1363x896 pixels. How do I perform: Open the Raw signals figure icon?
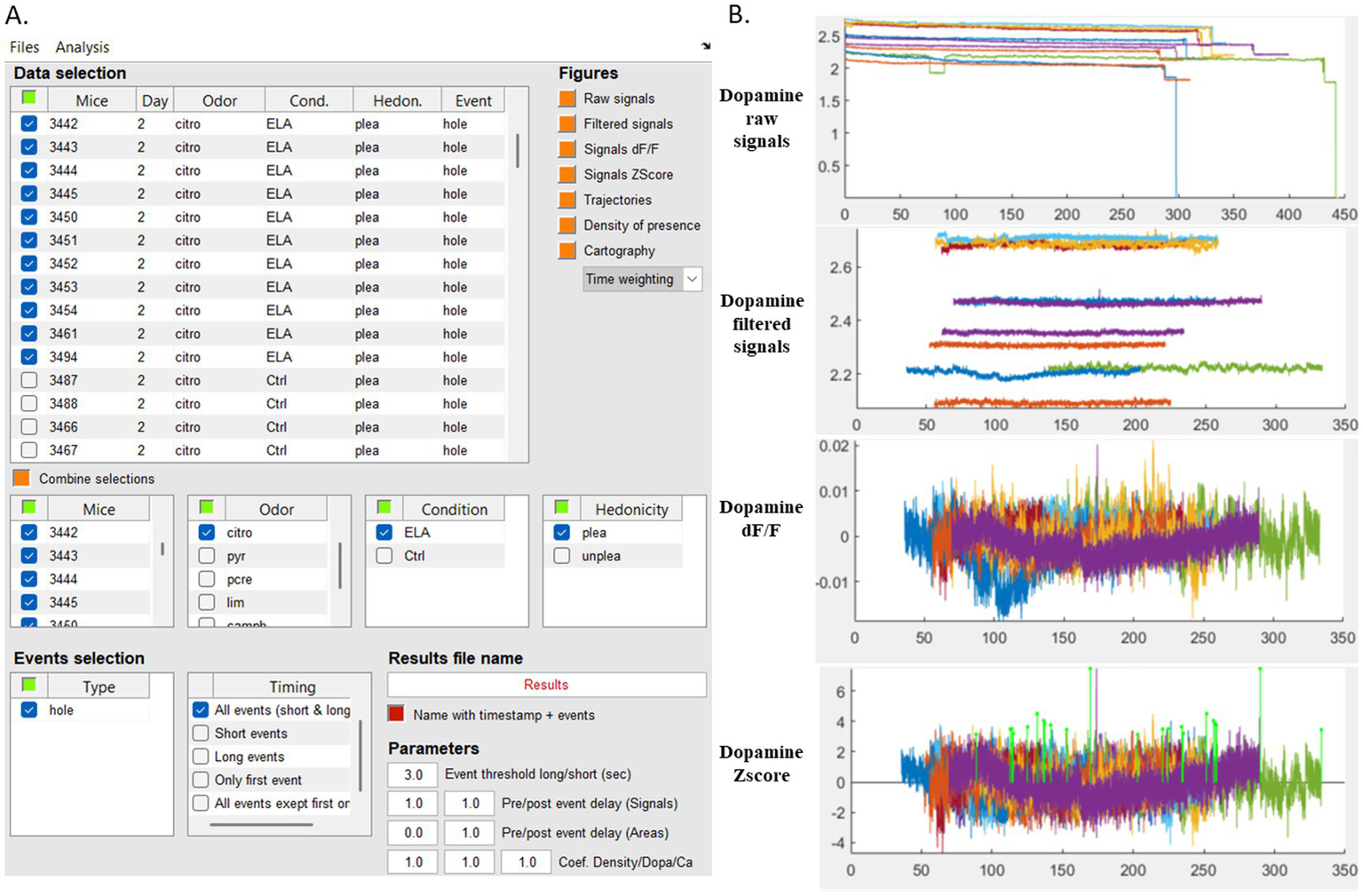pos(567,98)
